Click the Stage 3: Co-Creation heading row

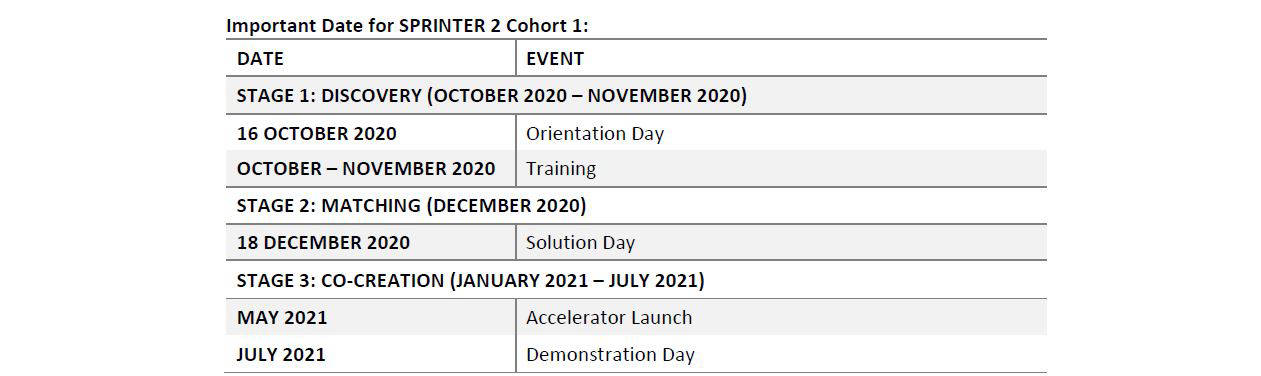tap(635, 281)
